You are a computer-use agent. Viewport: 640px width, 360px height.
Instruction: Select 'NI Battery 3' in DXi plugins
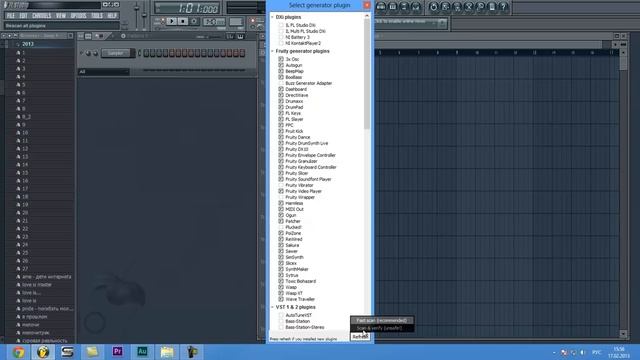[297, 37]
